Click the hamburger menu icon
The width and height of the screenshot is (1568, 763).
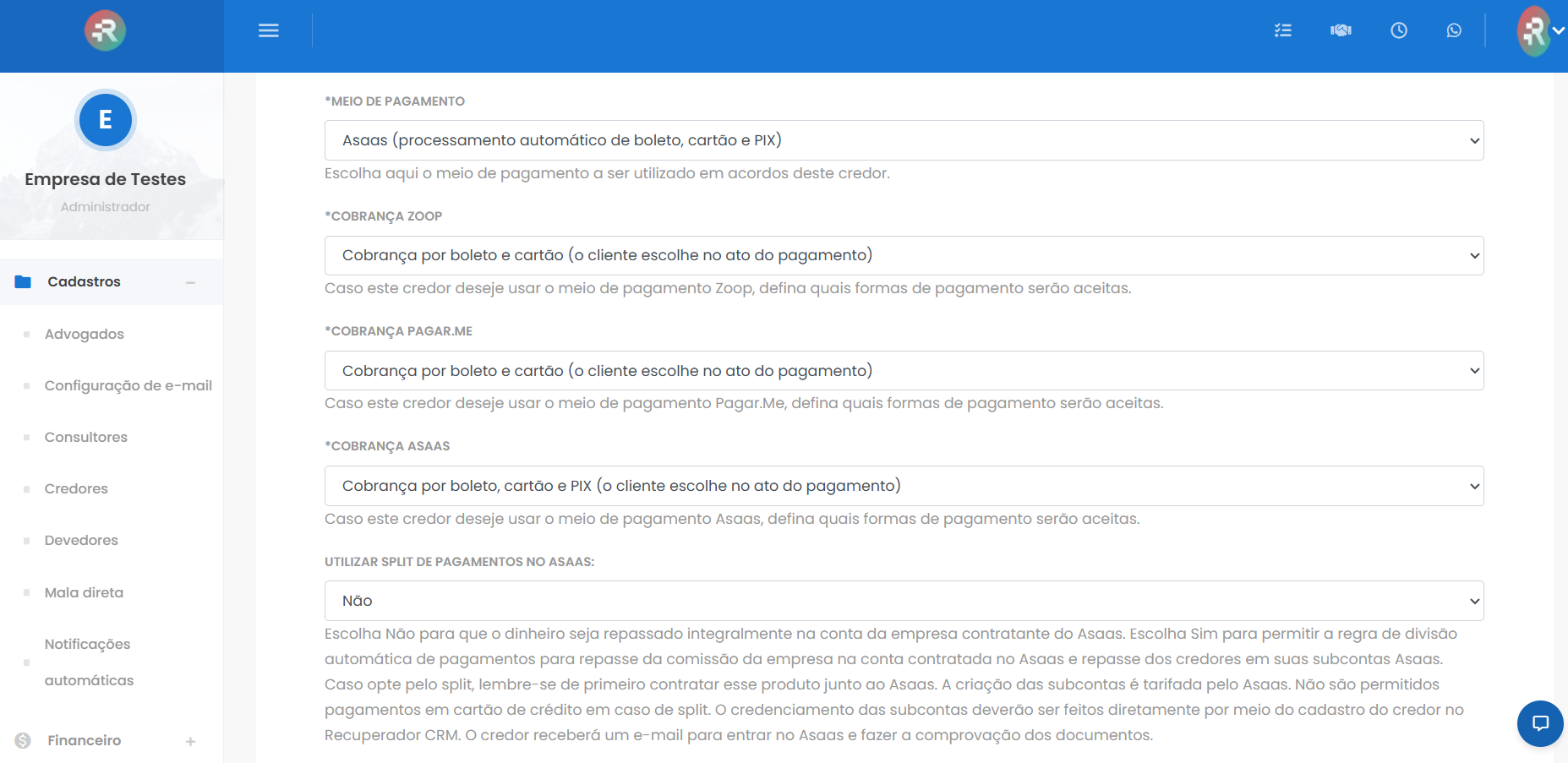[x=268, y=30]
